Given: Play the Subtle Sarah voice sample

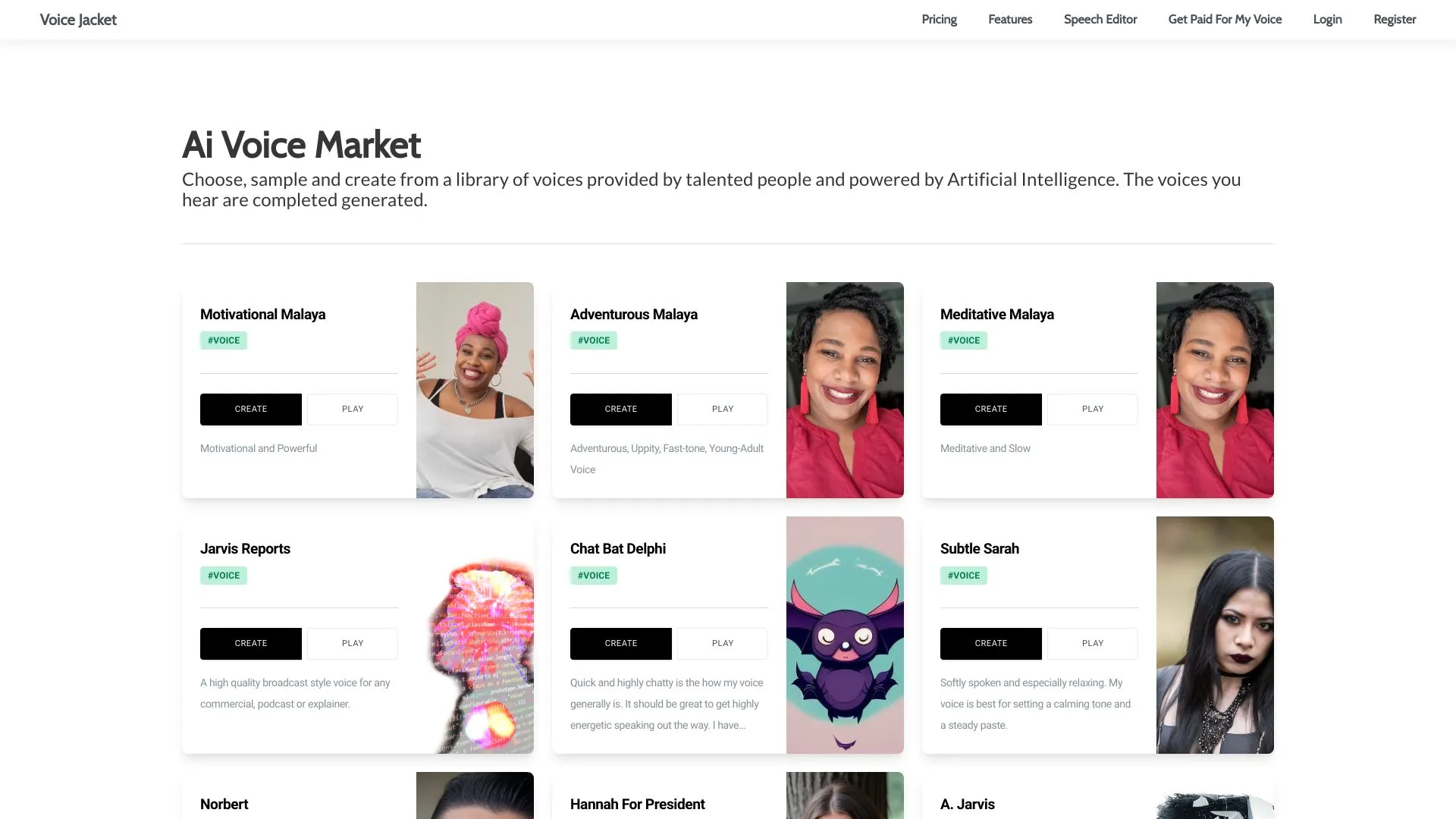Looking at the screenshot, I should pos(1092,643).
